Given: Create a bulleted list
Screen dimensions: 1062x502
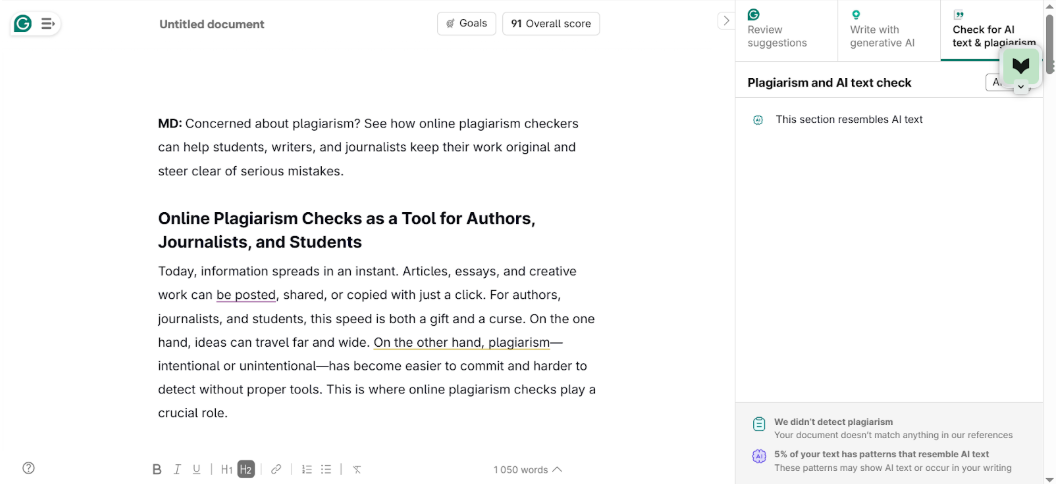Looking at the screenshot, I should click(326, 469).
